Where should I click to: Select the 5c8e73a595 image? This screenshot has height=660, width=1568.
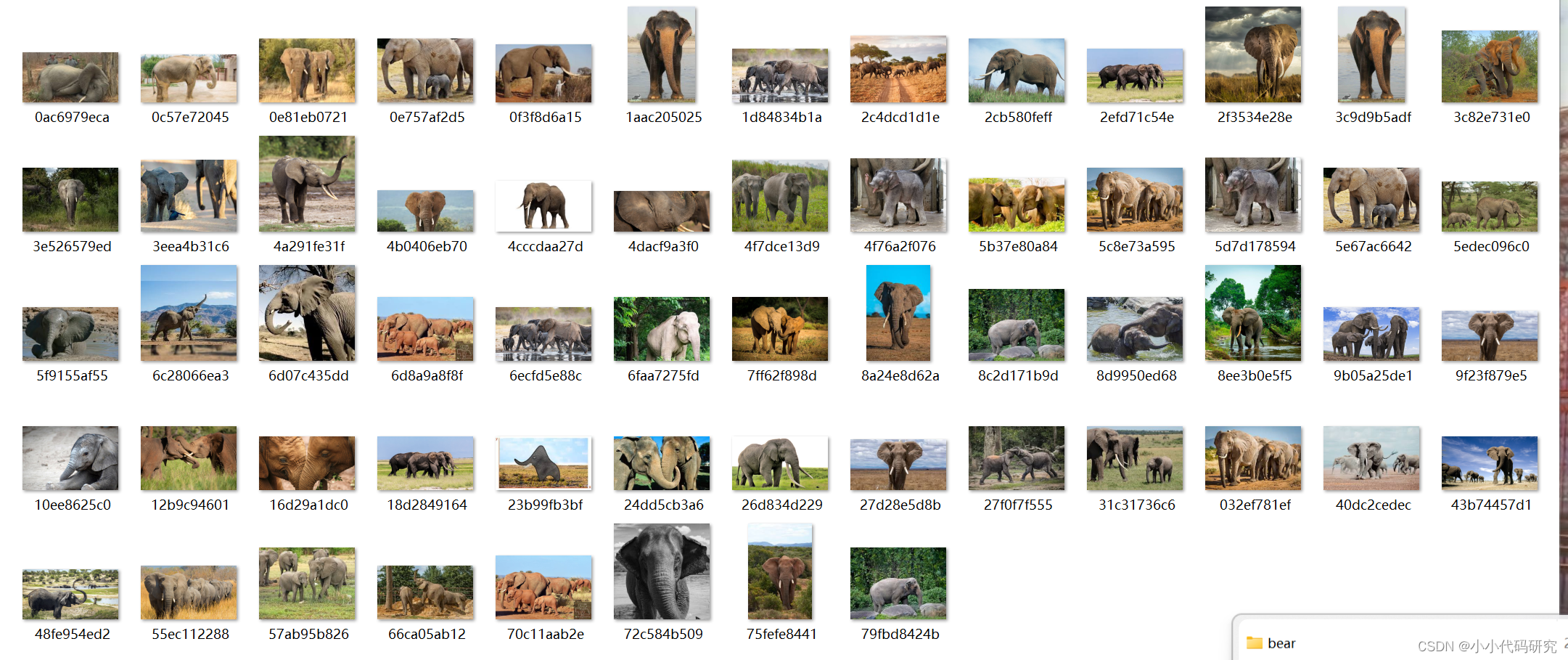(x=1135, y=200)
